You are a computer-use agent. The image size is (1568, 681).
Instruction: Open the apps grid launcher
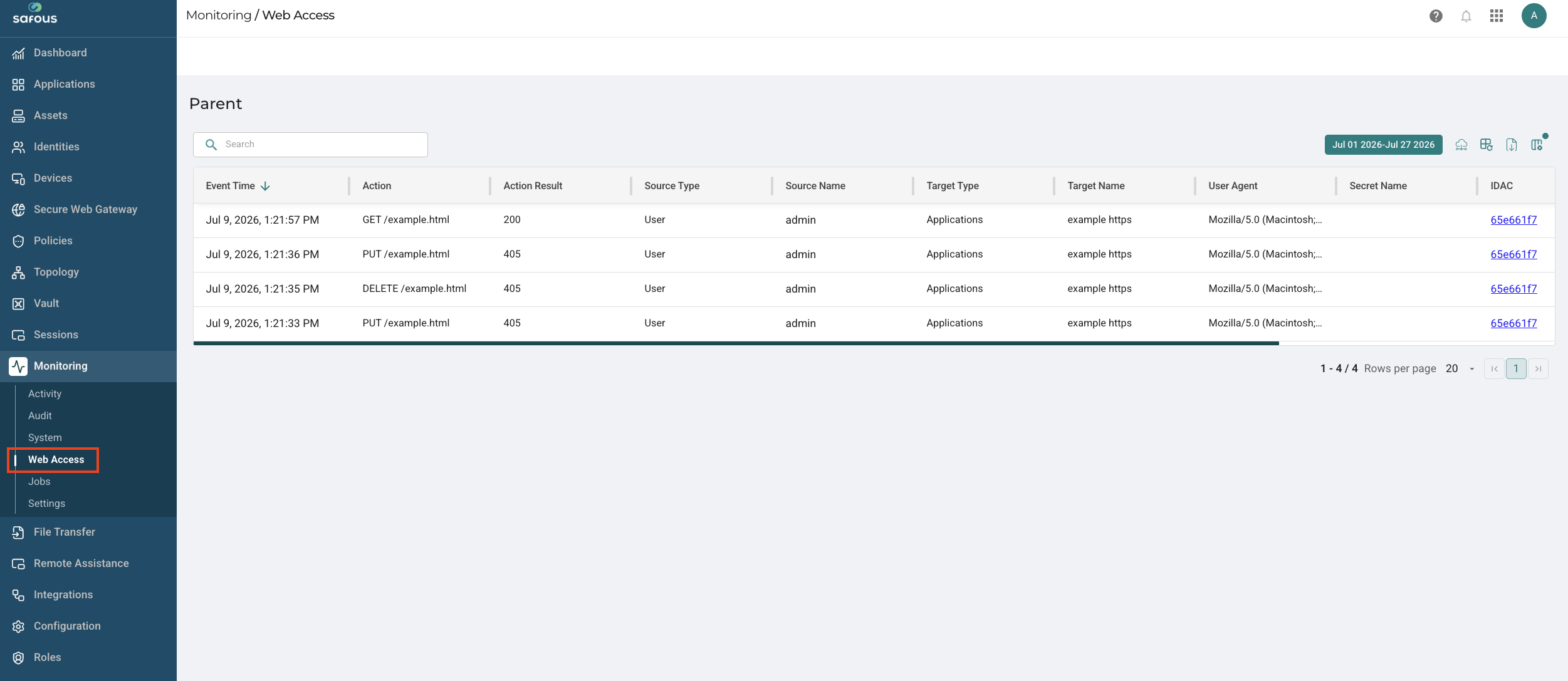(1497, 16)
